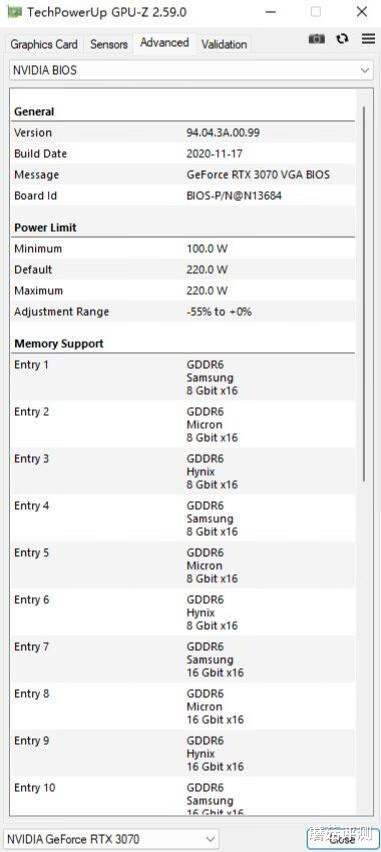Click the Adjustment Range row
This screenshot has height=852, width=381.
[183, 312]
